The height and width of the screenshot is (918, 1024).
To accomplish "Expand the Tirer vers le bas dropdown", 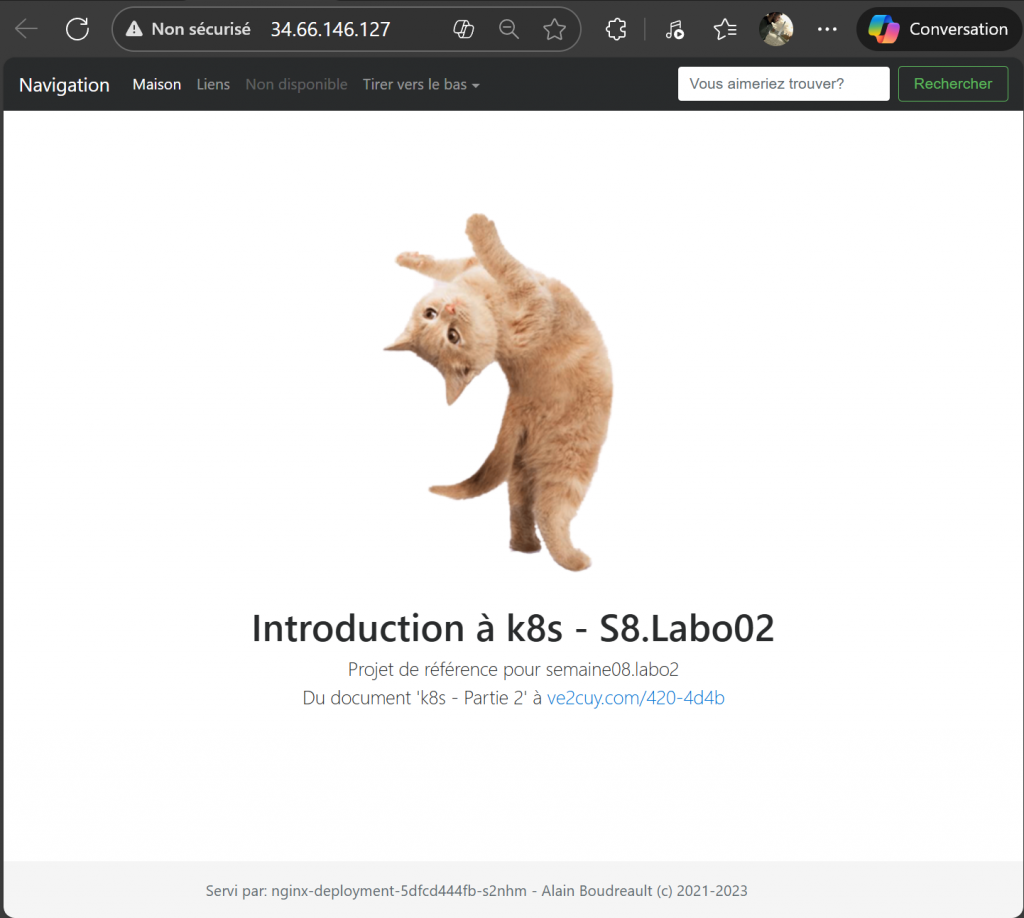I will coord(421,85).
